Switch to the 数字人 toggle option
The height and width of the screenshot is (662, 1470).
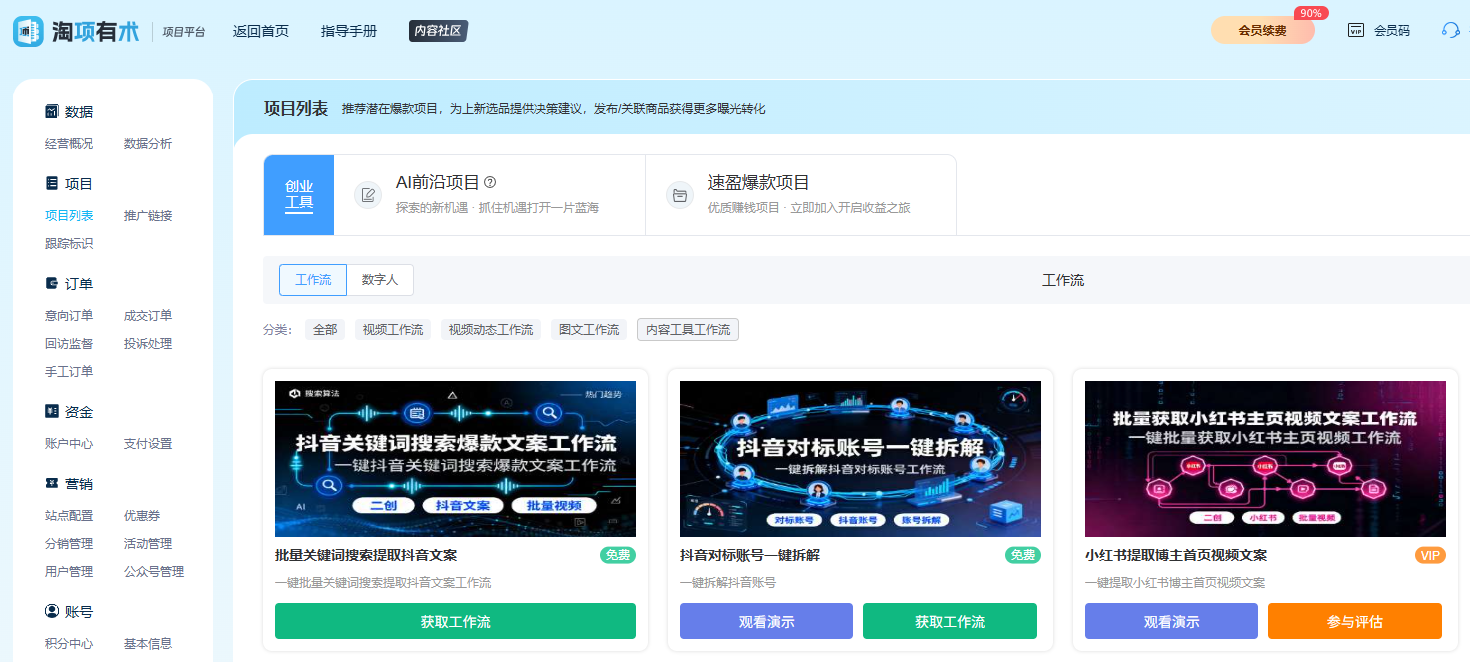(x=380, y=280)
